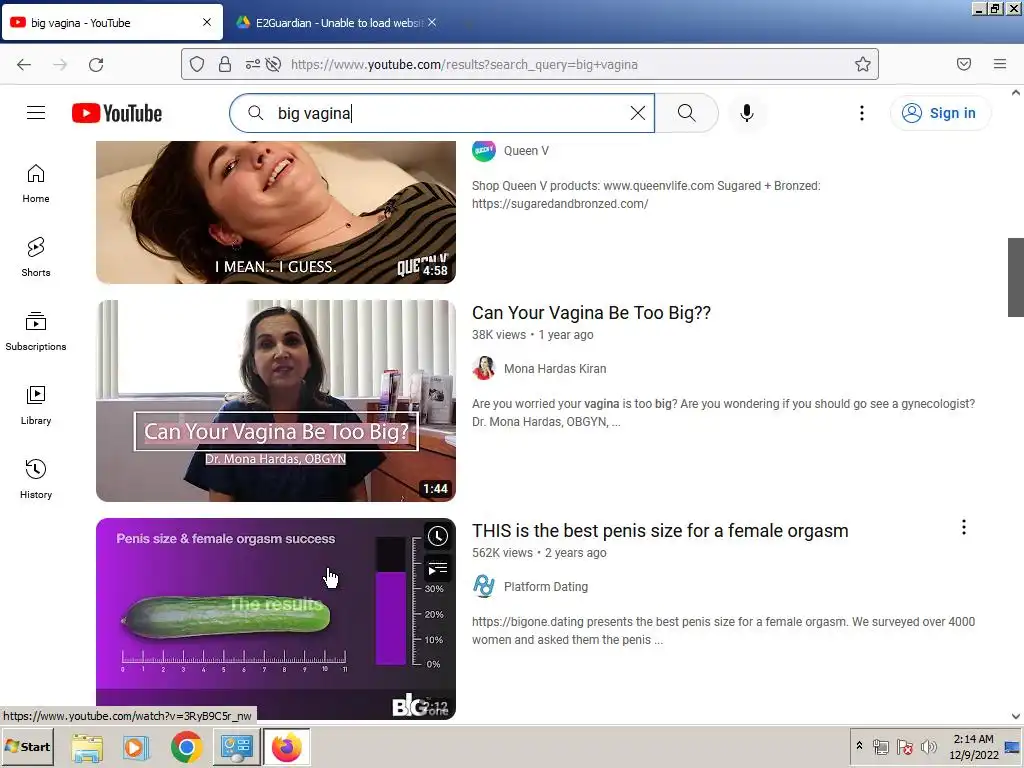Open the Windows Start menu
This screenshot has height=768, width=1024.
tap(27, 746)
